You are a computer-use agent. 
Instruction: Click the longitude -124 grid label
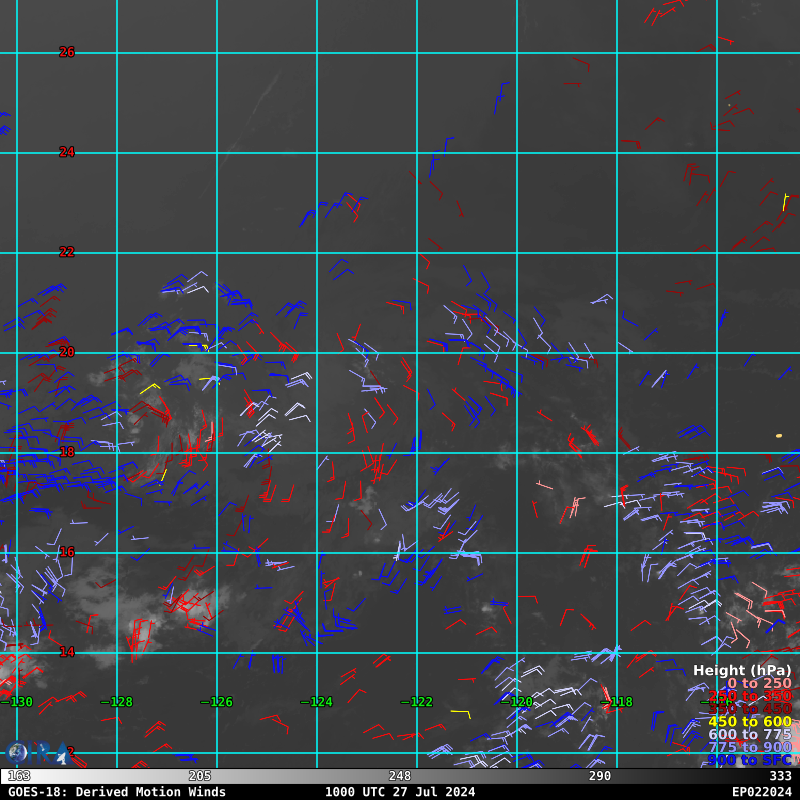pyautogui.click(x=316, y=702)
